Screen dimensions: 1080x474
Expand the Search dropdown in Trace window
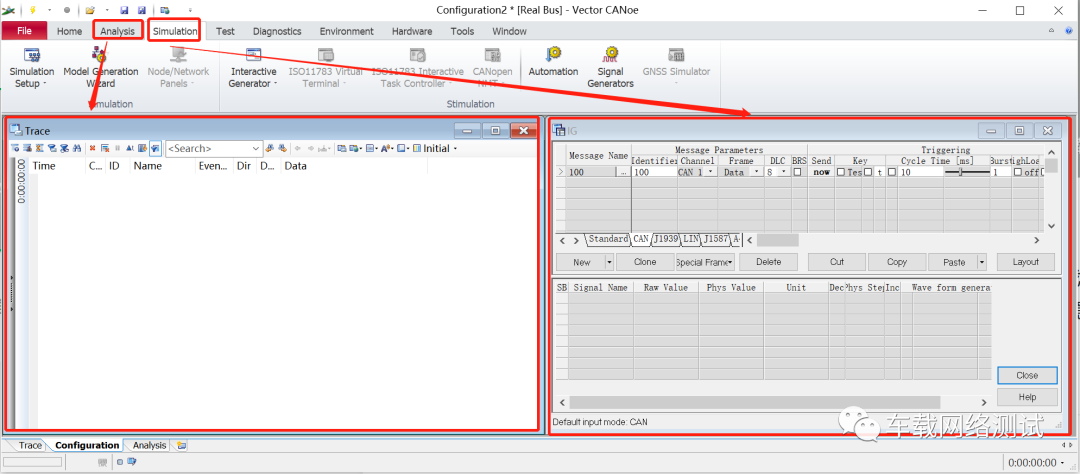(x=257, y=148)
